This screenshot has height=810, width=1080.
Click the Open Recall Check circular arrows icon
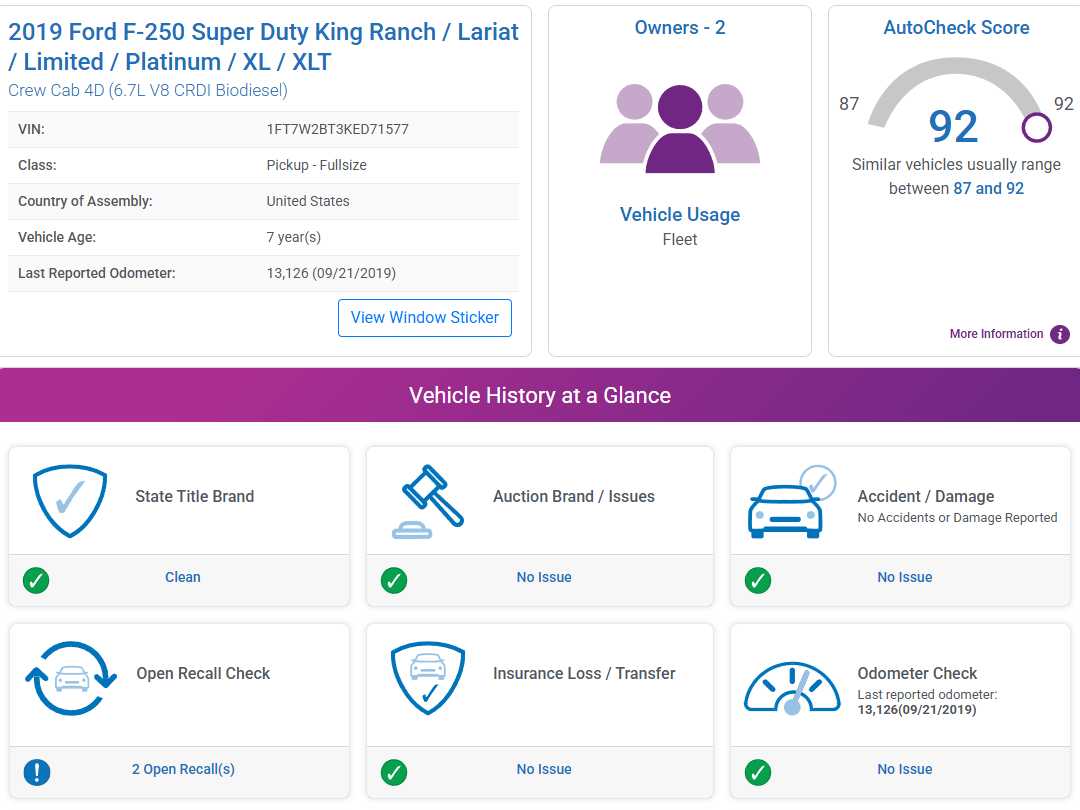coord(70,679)
